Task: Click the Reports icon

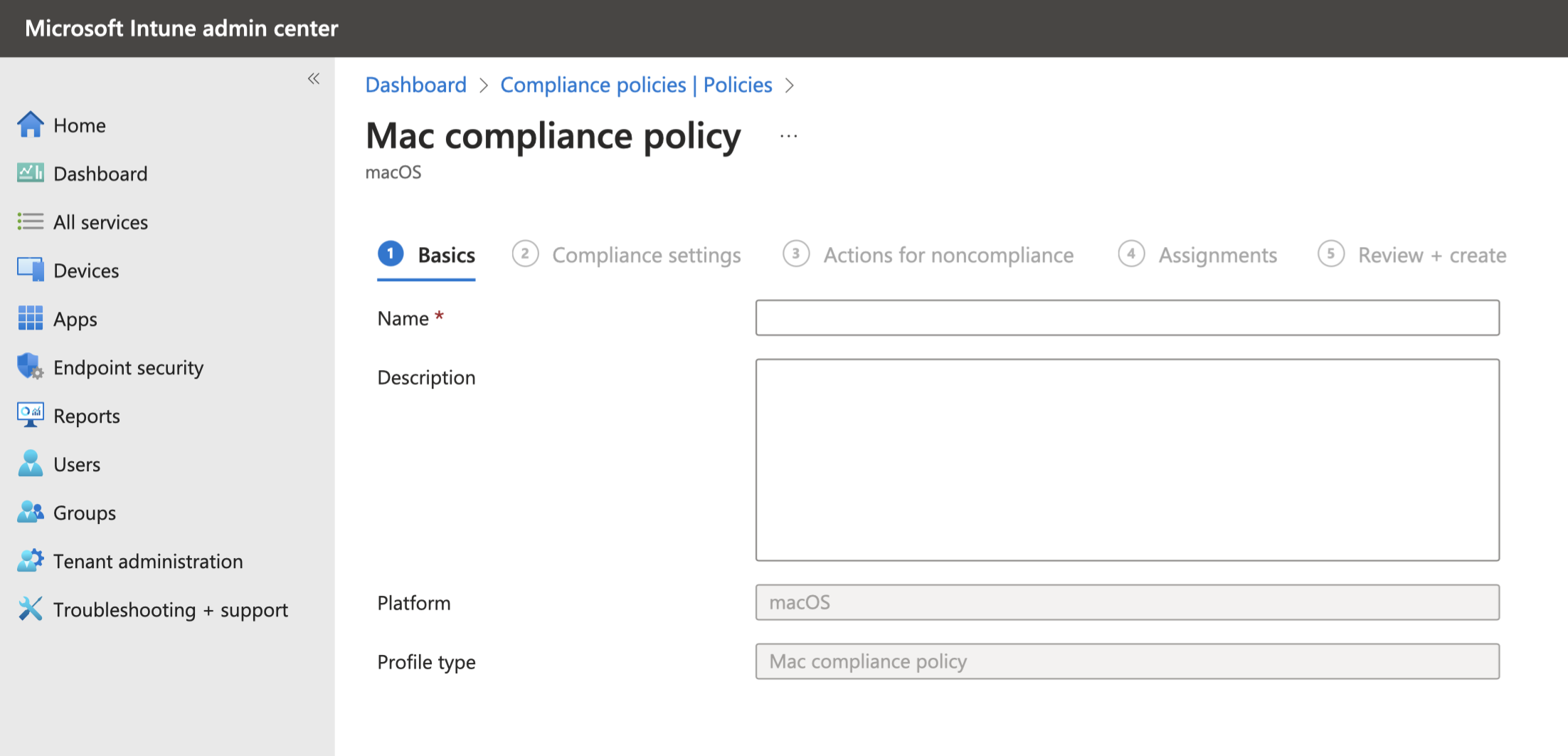Action: [x=30, y=415]
